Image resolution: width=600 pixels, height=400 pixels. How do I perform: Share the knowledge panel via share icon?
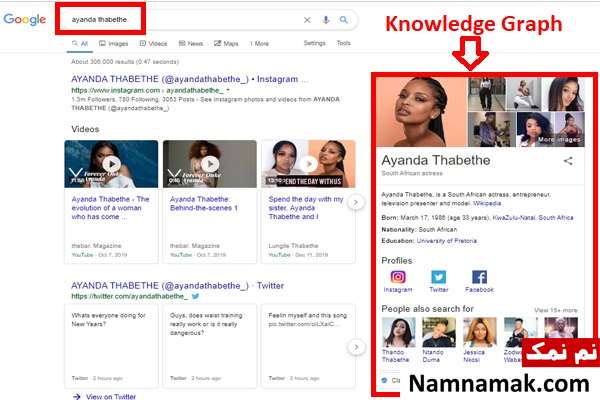pos(568,161)
